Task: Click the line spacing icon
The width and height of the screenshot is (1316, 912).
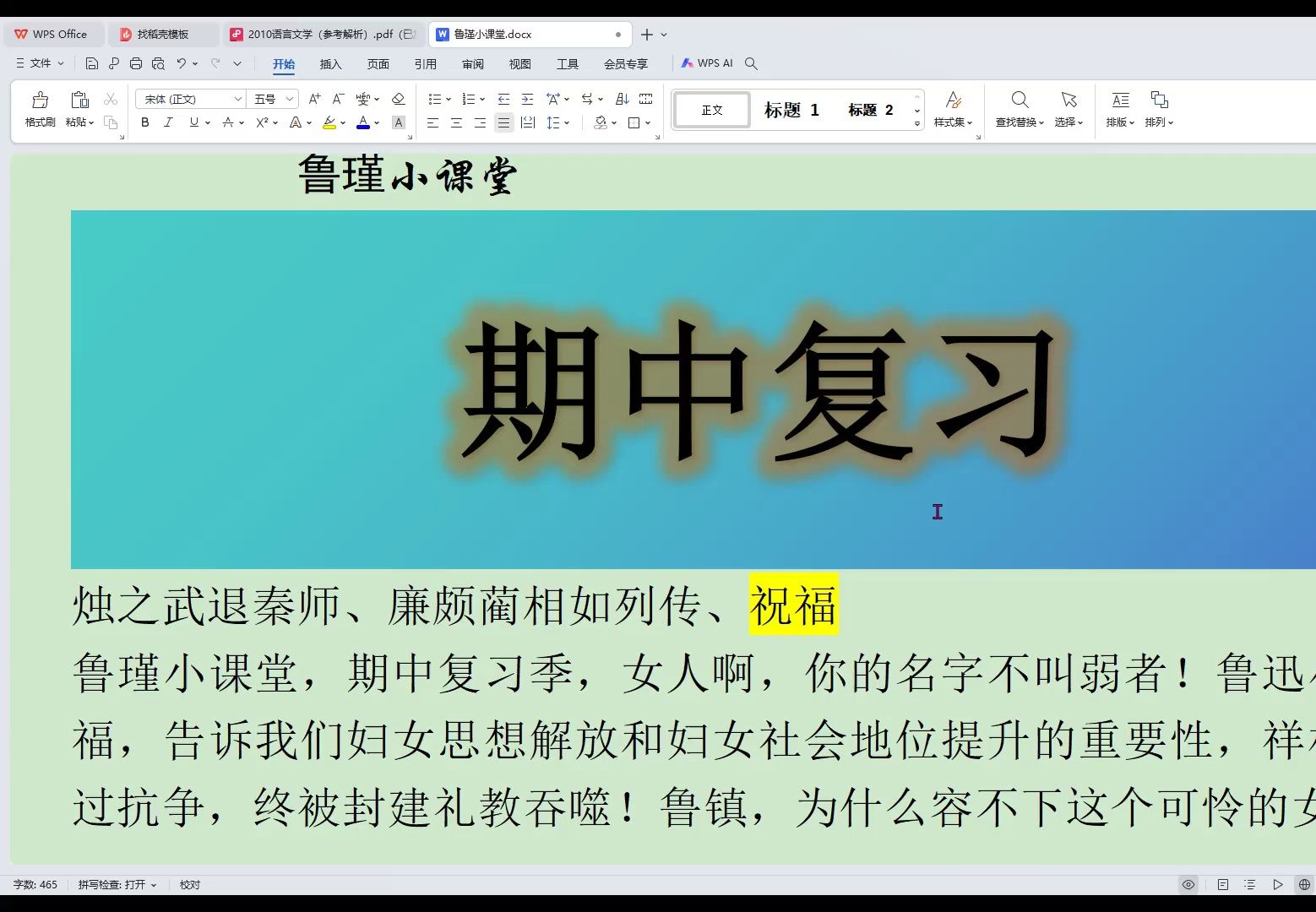Action: tap(553, 122)
